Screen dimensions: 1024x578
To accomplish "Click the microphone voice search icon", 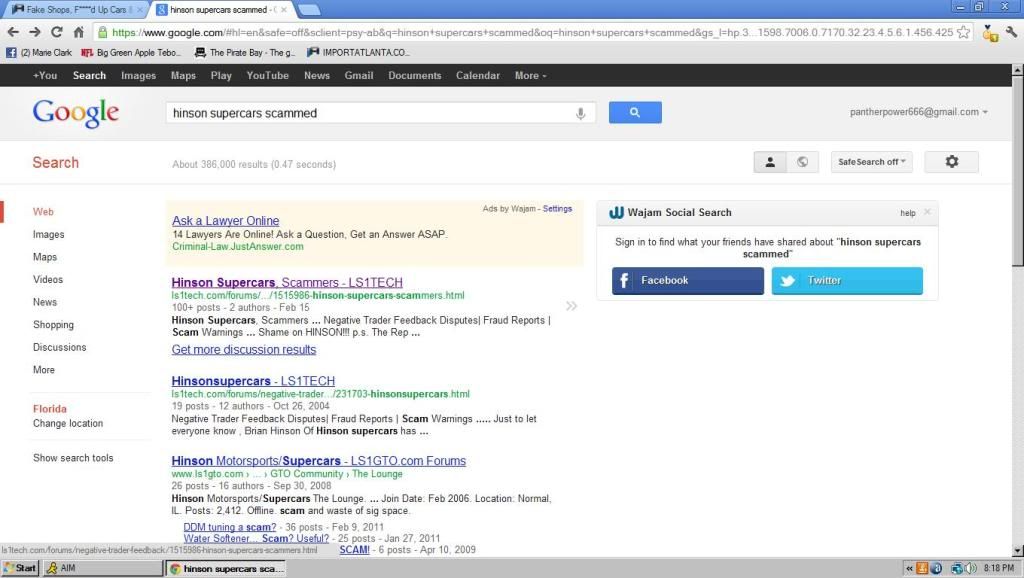I will tap(580, 114).
